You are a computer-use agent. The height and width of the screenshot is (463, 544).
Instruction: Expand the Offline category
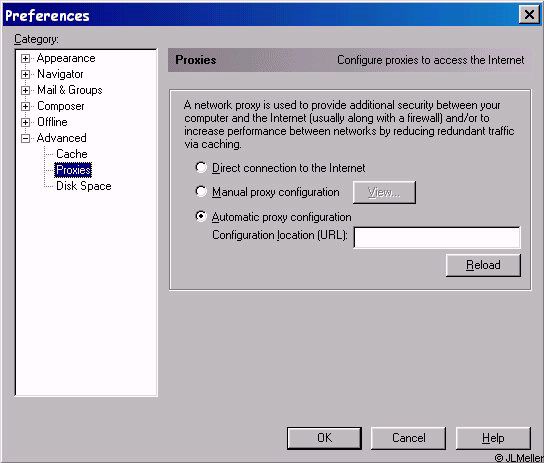[x=25, y=122]
